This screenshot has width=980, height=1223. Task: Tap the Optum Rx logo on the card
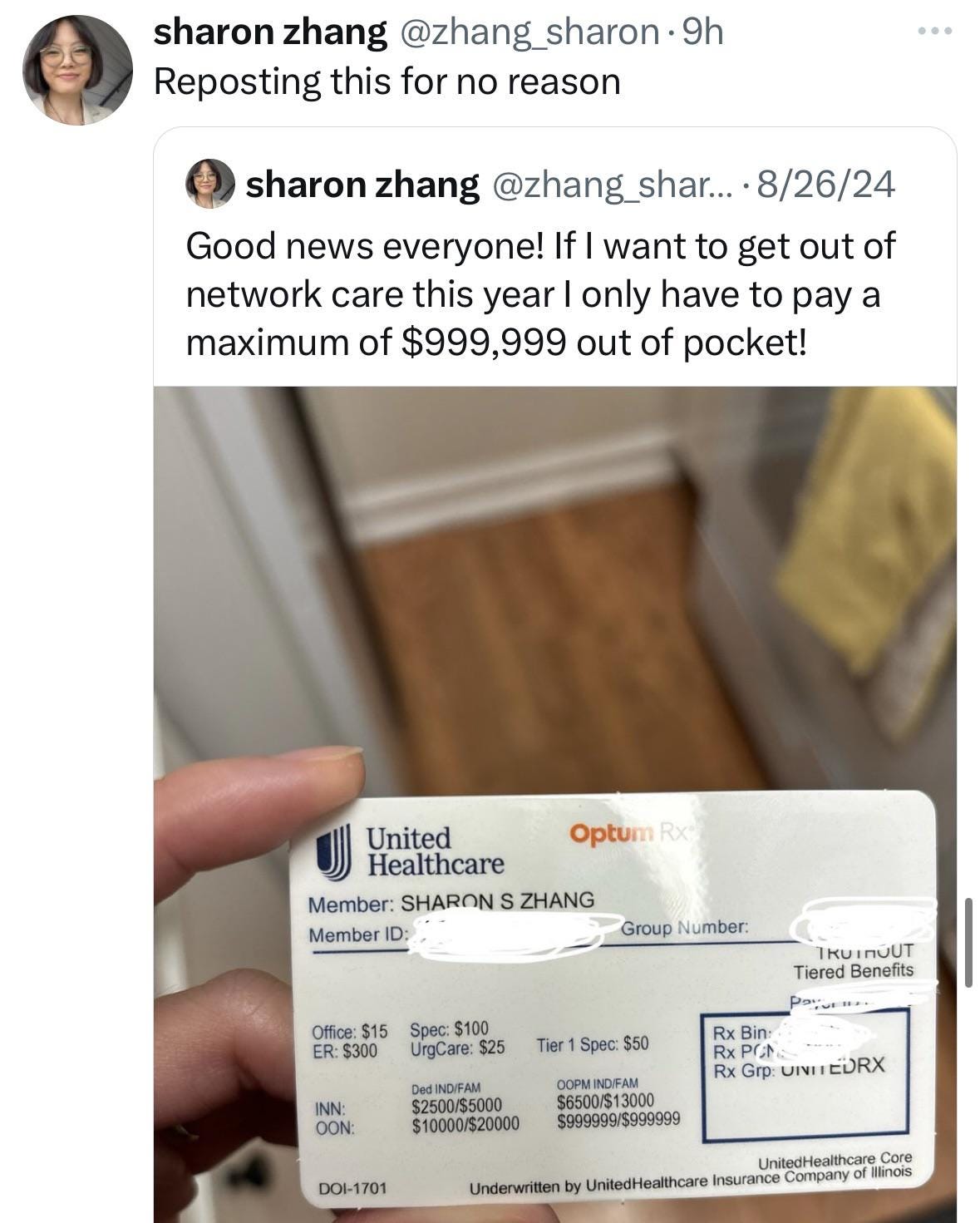pyautogui.click(x=631, y=831)
